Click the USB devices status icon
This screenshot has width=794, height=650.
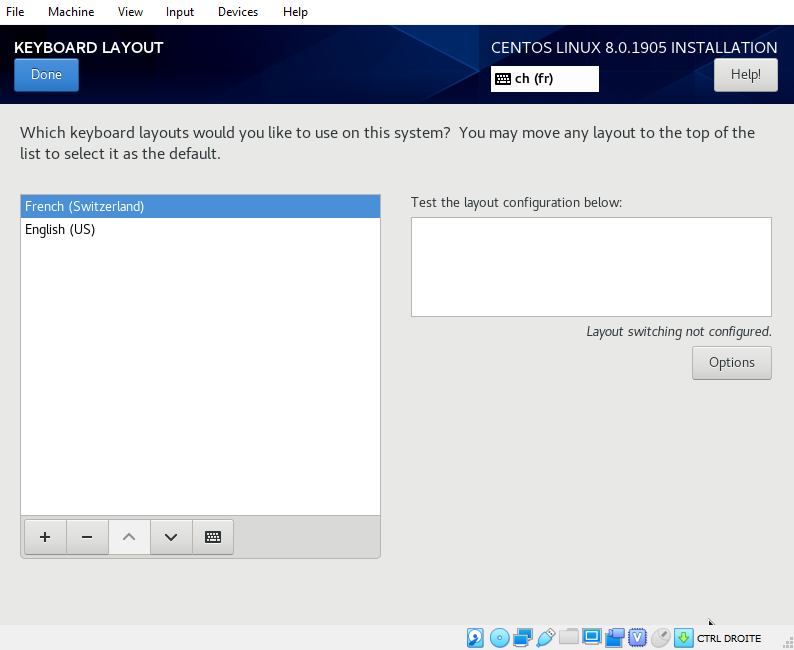pos(546,638)
